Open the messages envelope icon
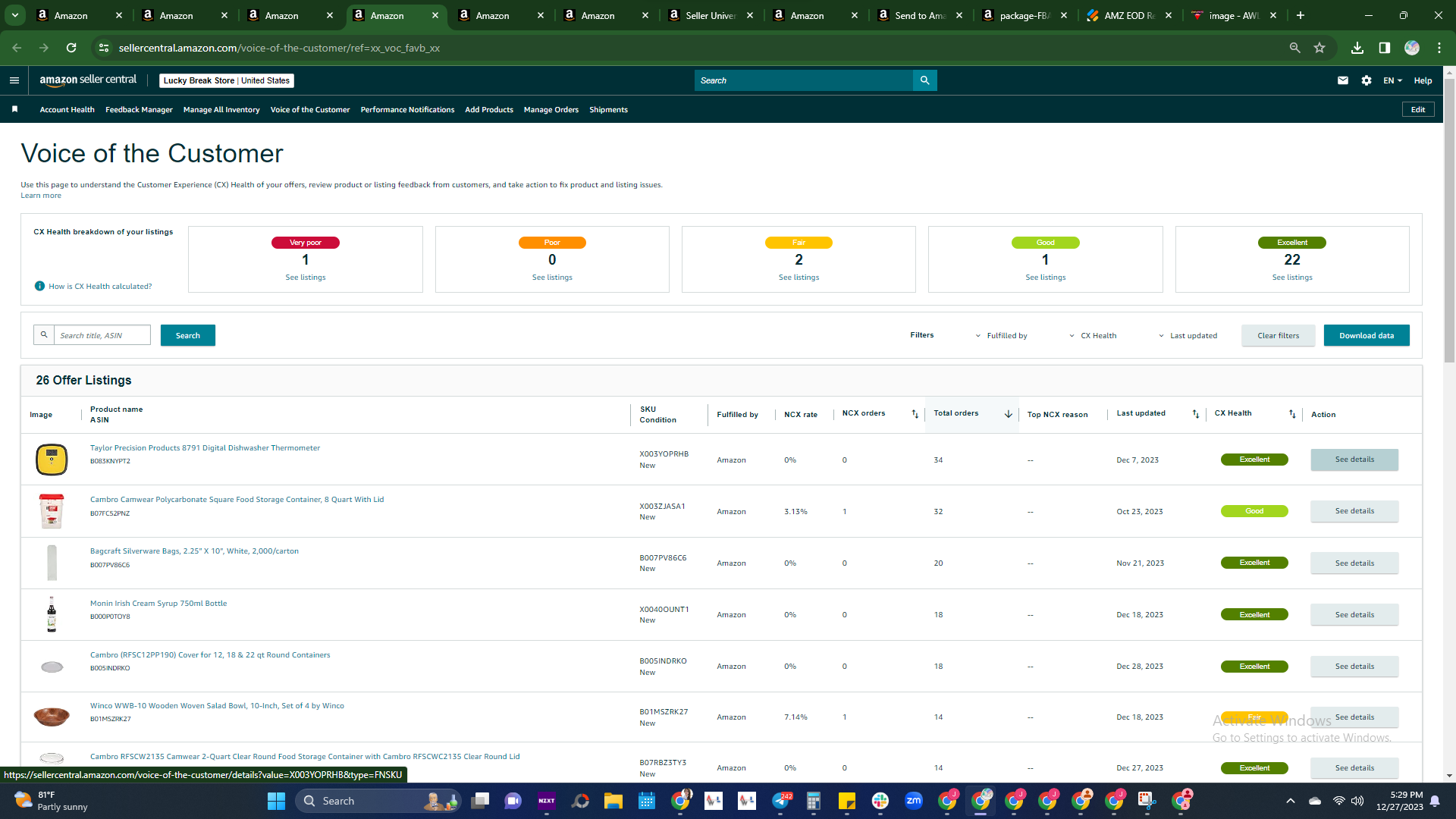The height and width of the screenshot is (819, 1456). (x=1343, y=80)
